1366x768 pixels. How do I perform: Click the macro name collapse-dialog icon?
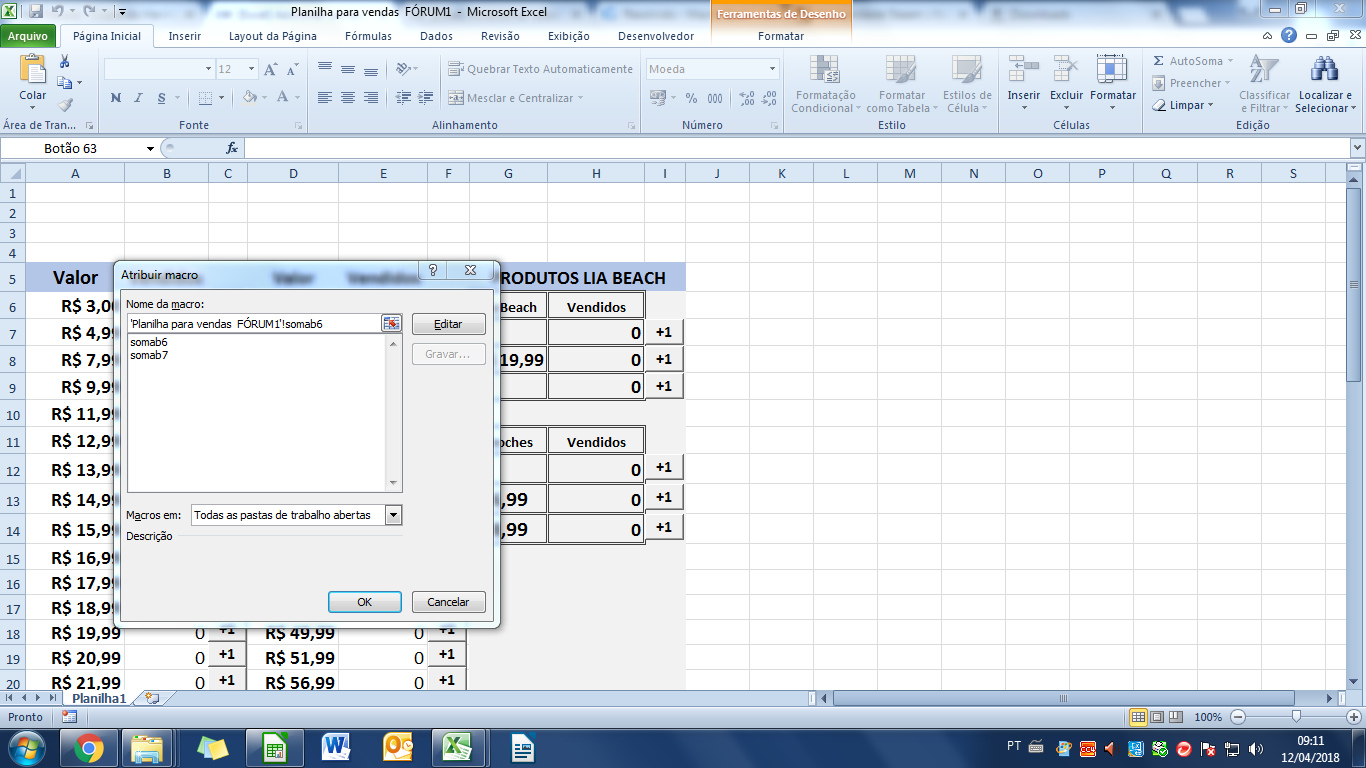tap(391, 323)
